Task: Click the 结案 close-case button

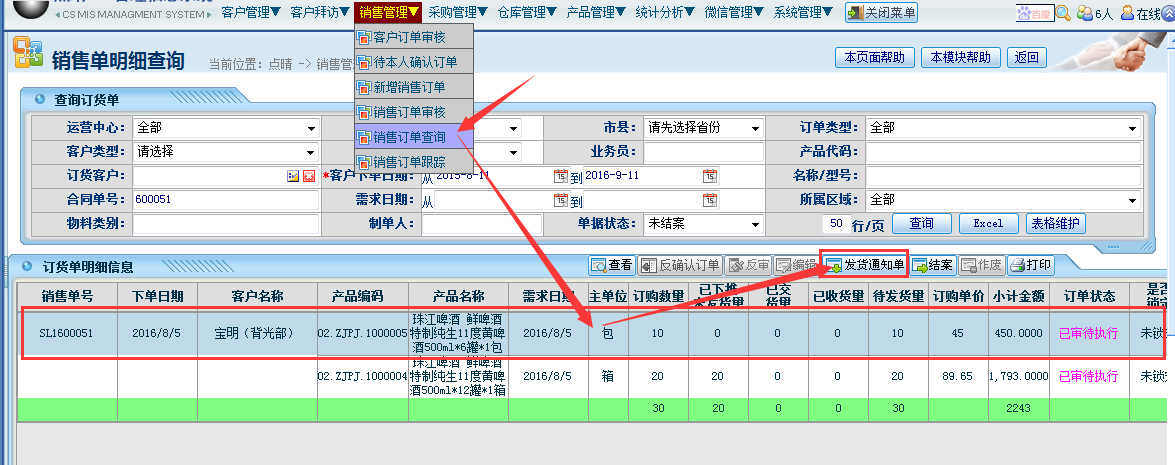Action: (932, 266)
